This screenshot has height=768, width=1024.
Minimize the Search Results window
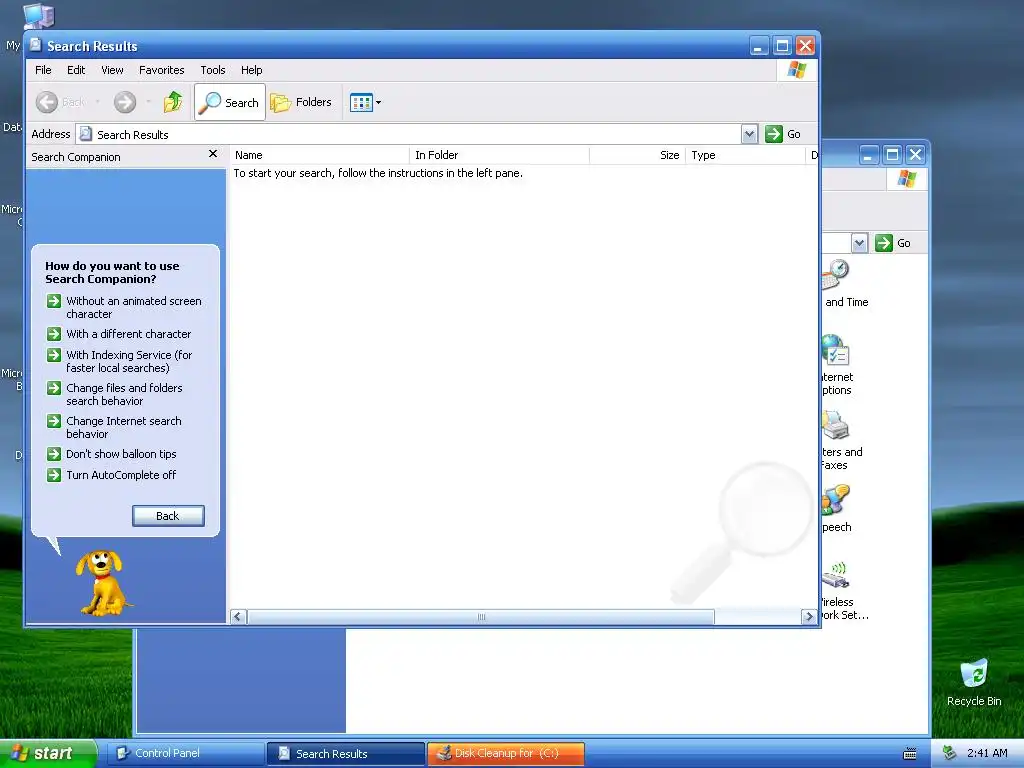coord(758,46)
